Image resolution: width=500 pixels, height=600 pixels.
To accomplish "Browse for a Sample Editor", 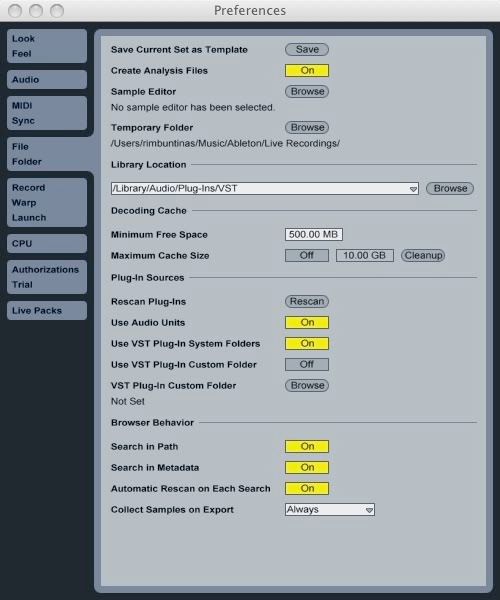I will tap(307, 91).
